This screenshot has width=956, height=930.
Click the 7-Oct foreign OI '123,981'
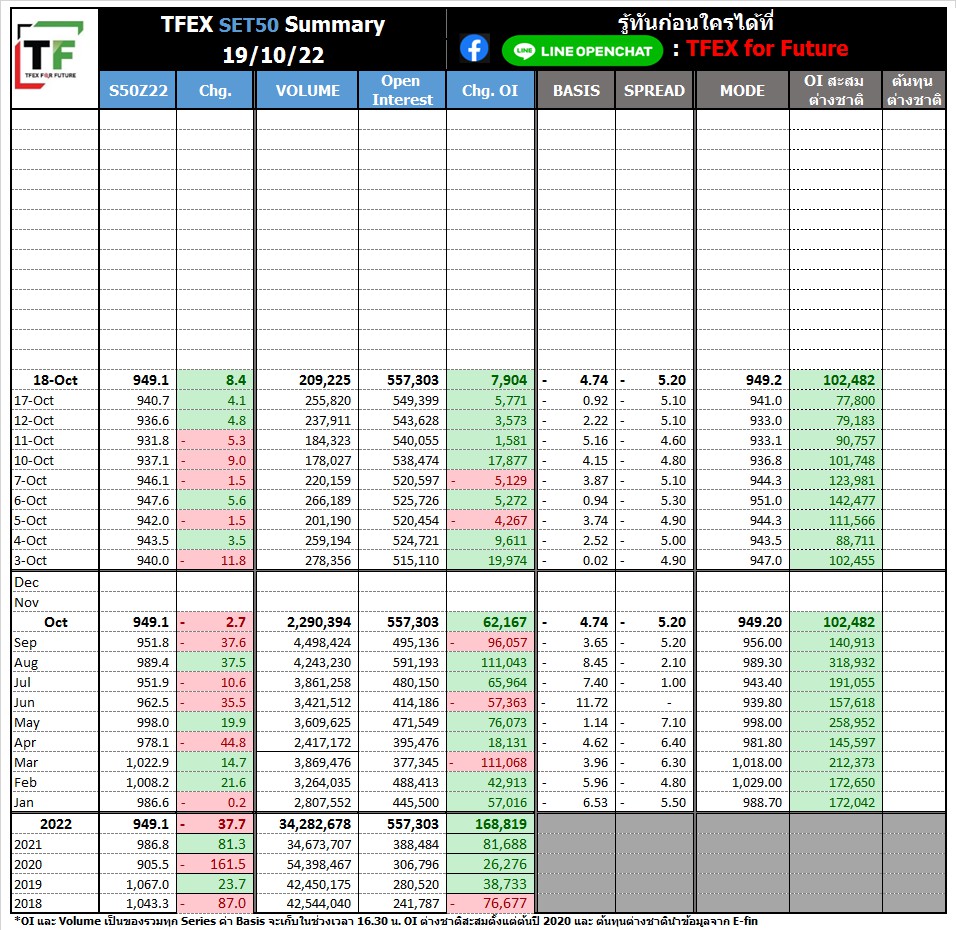852,481
